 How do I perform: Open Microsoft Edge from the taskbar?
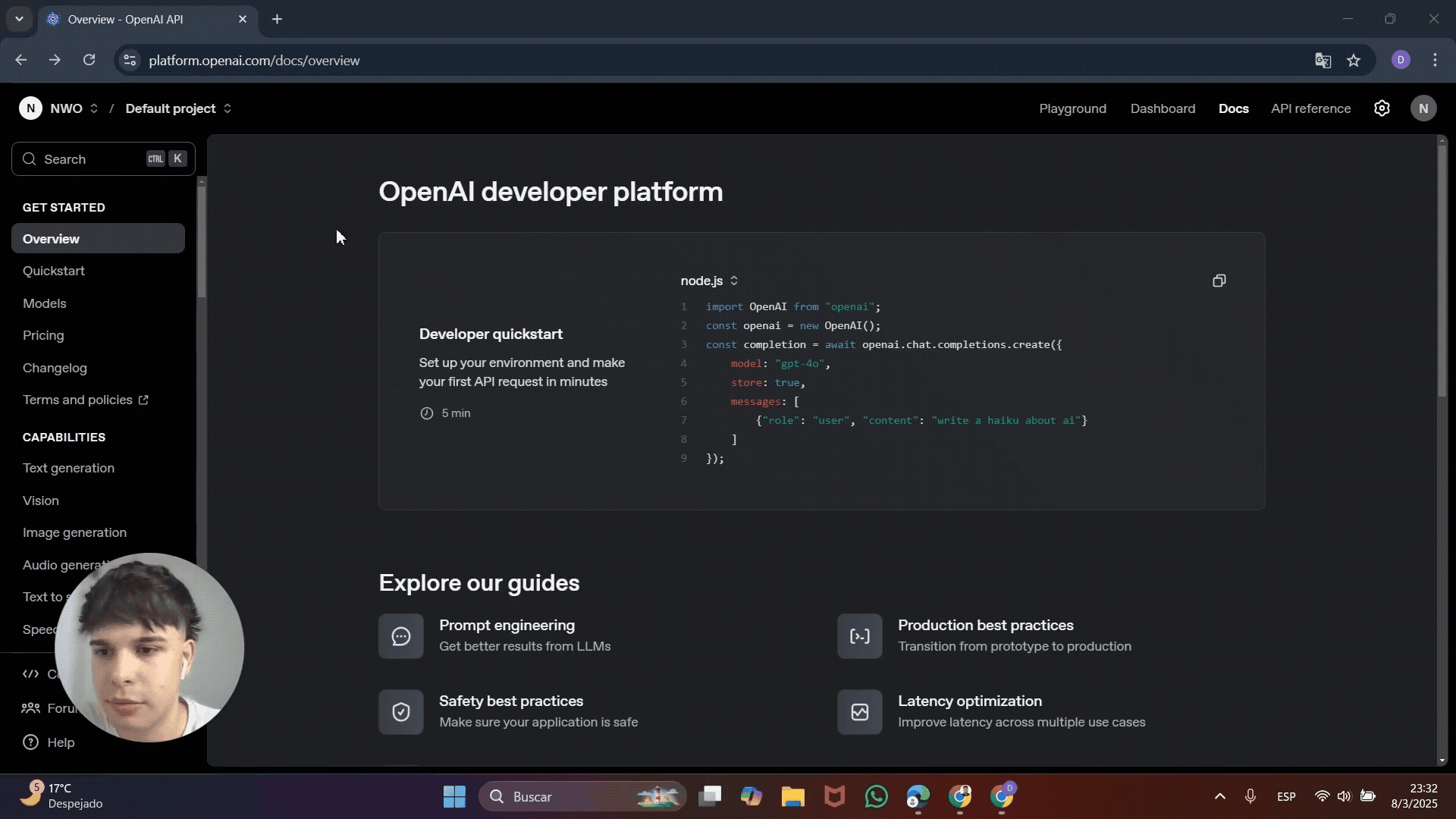coord(918,796)
